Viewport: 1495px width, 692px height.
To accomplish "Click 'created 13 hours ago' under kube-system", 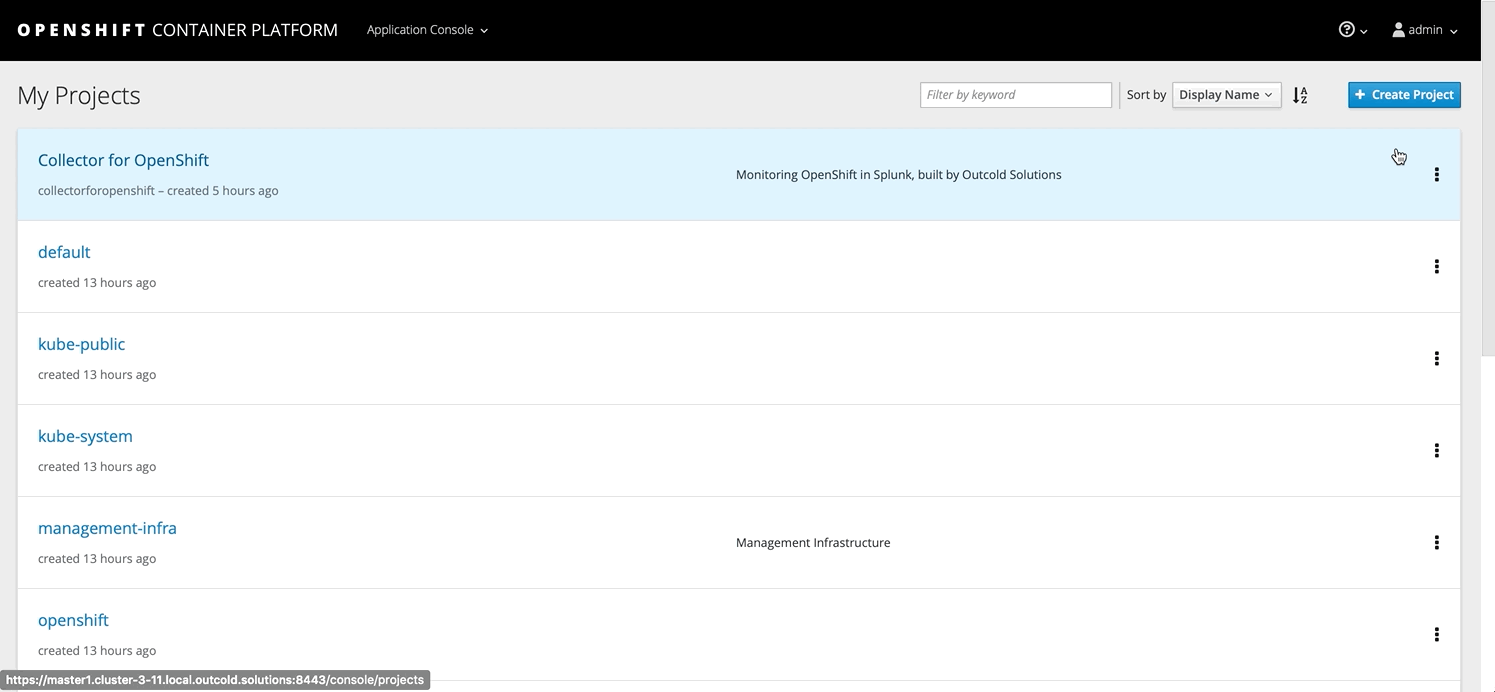I will [x=97, y=467].
